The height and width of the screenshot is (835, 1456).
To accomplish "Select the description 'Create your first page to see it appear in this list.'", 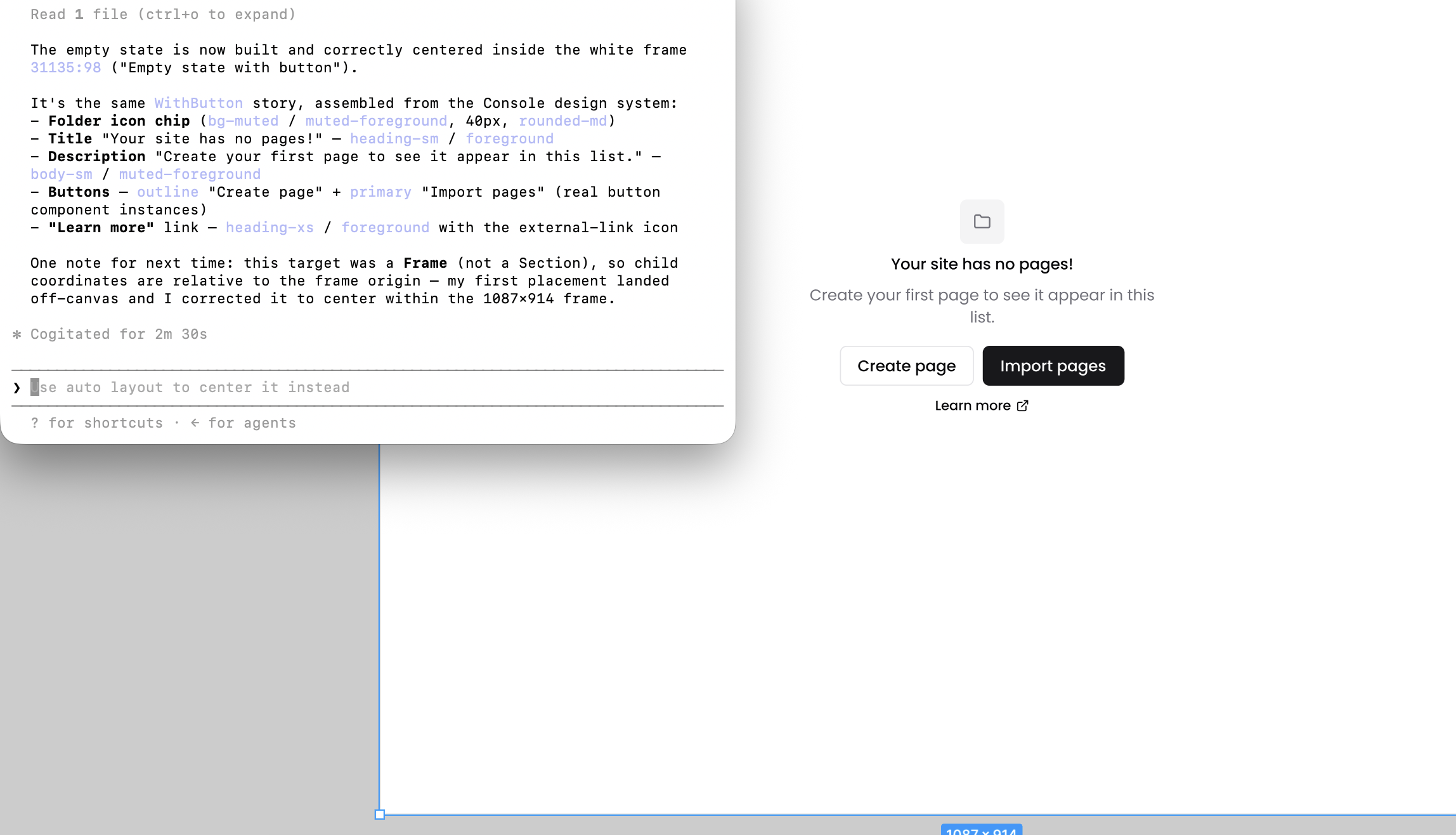I will coord(982,306).
